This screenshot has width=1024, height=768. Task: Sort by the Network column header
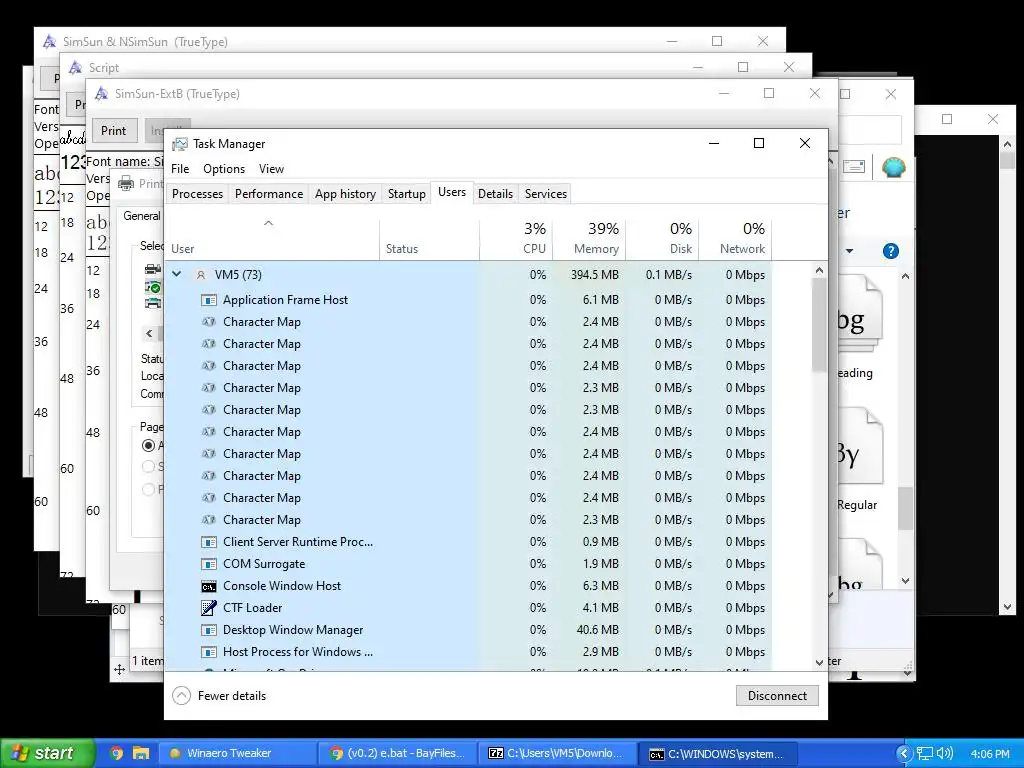coord(736,239)
